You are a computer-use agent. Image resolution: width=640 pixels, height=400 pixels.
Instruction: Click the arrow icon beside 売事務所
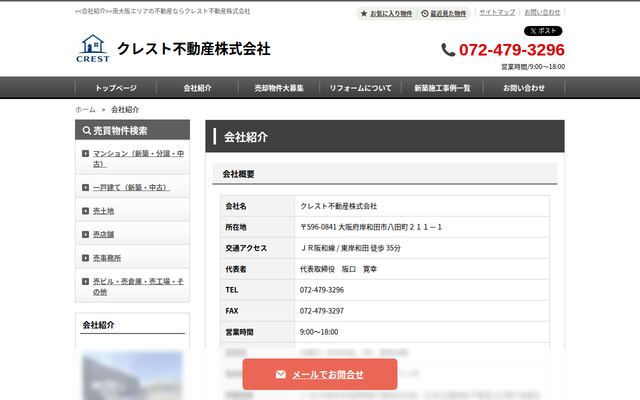pyautogui.click(x=85, y=258)
